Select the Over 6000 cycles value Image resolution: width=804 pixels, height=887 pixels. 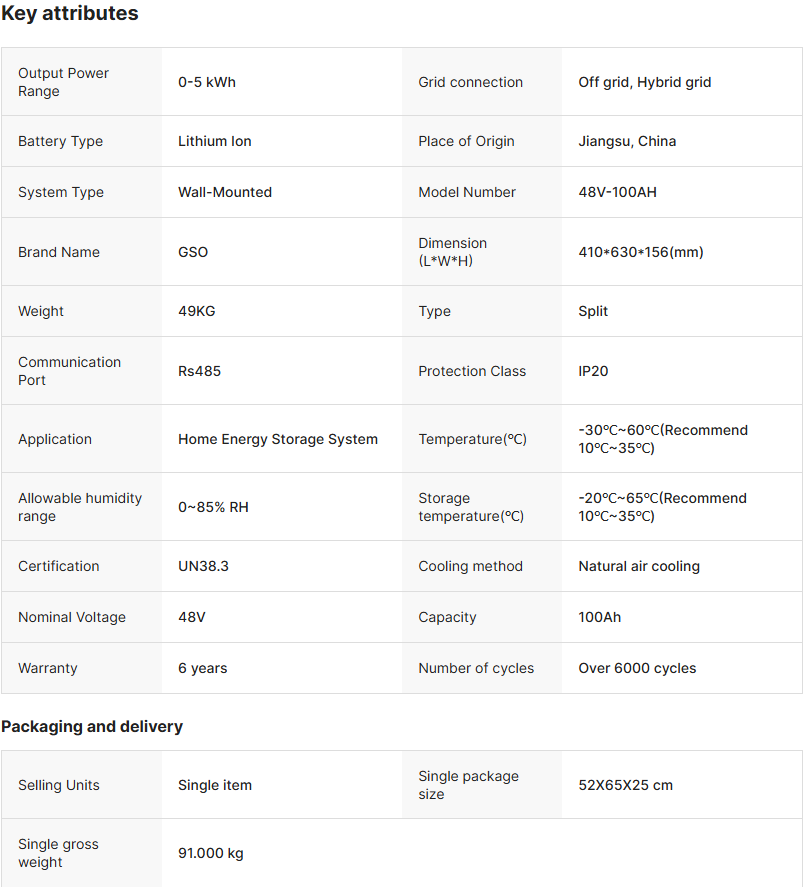(637, 668)
